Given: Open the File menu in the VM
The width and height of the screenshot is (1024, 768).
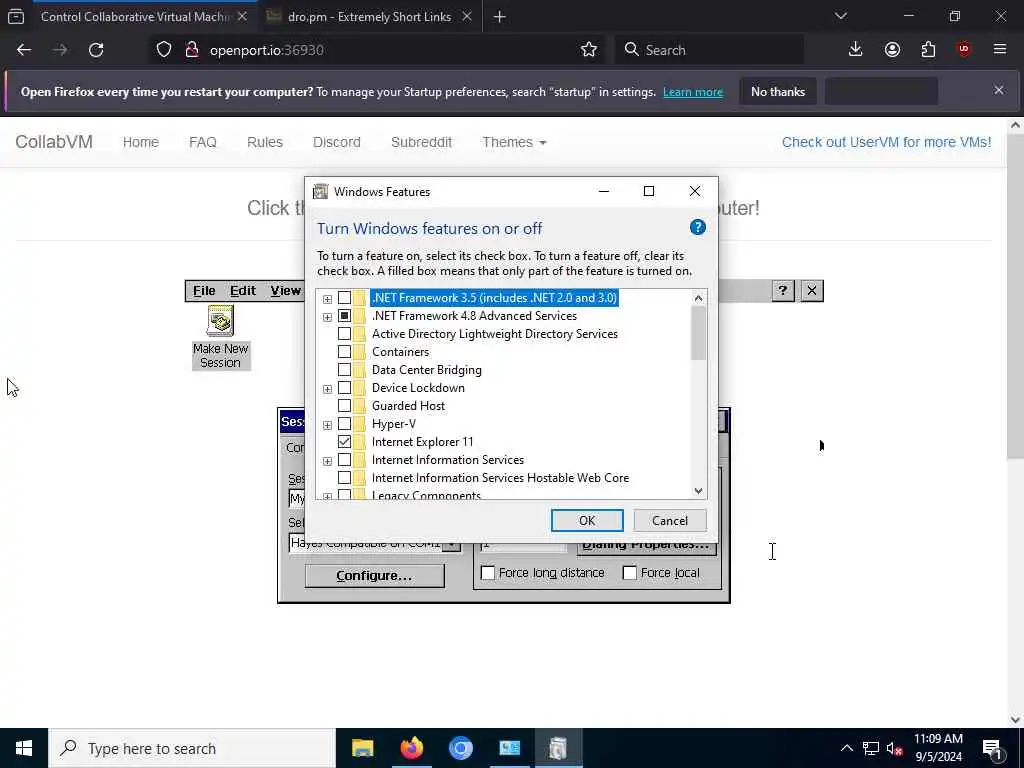Looking at the screenshot, I should point(204,291).
